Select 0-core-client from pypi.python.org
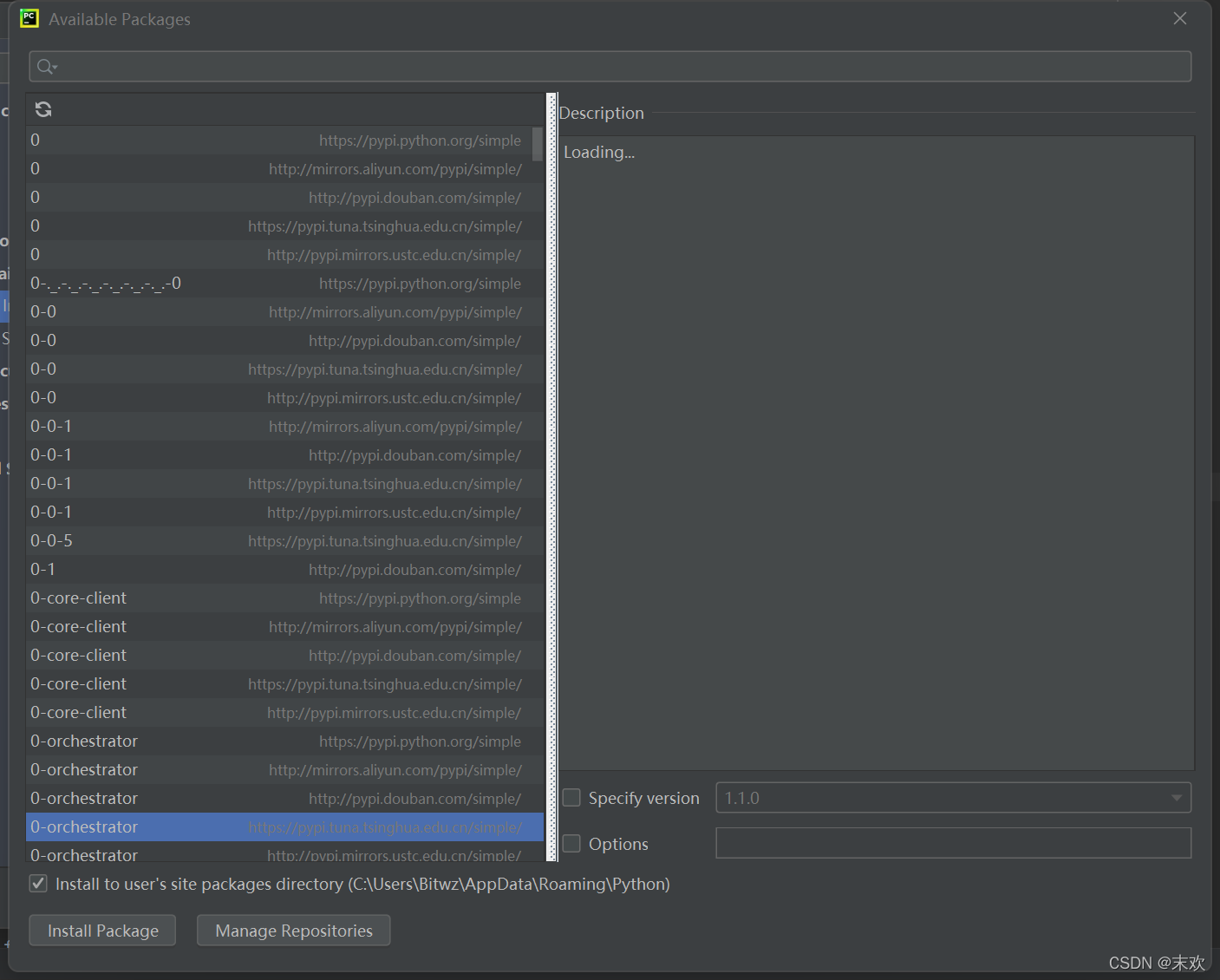 pyautogui.click(x=285, y=598)
